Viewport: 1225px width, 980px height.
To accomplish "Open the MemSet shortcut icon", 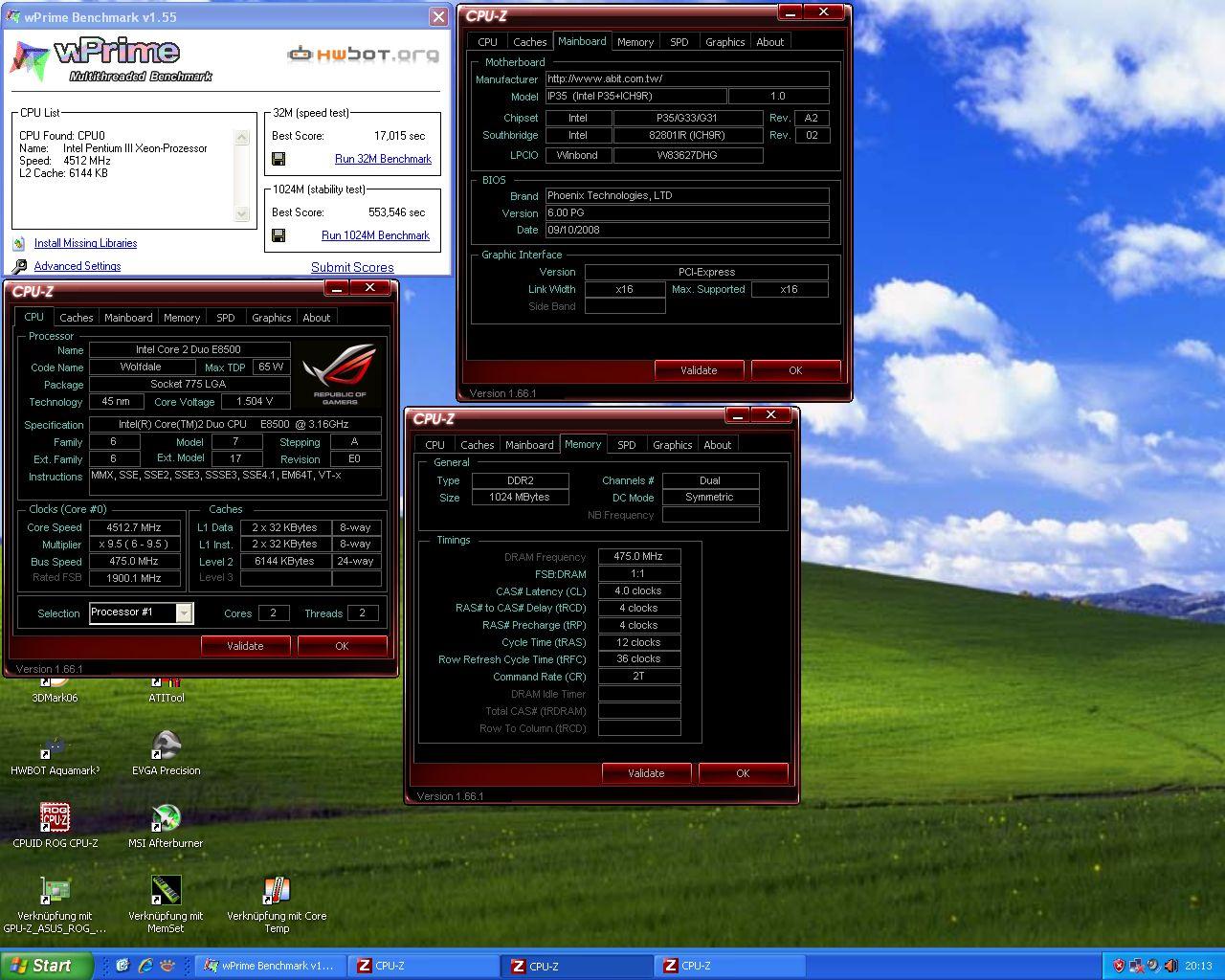I will tap(167, 905).
